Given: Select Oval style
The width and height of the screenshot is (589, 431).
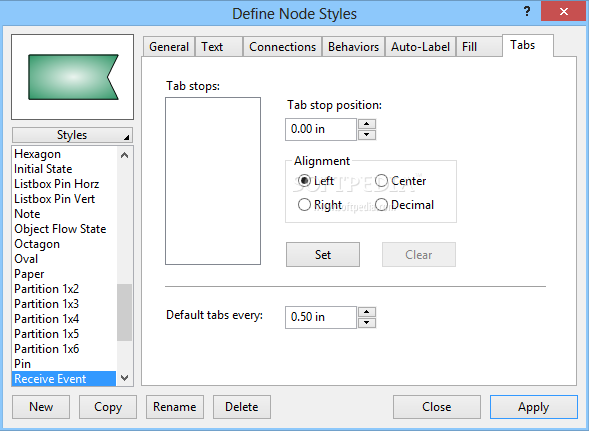Looking at the screenshot, I should [x=64, y=259].
